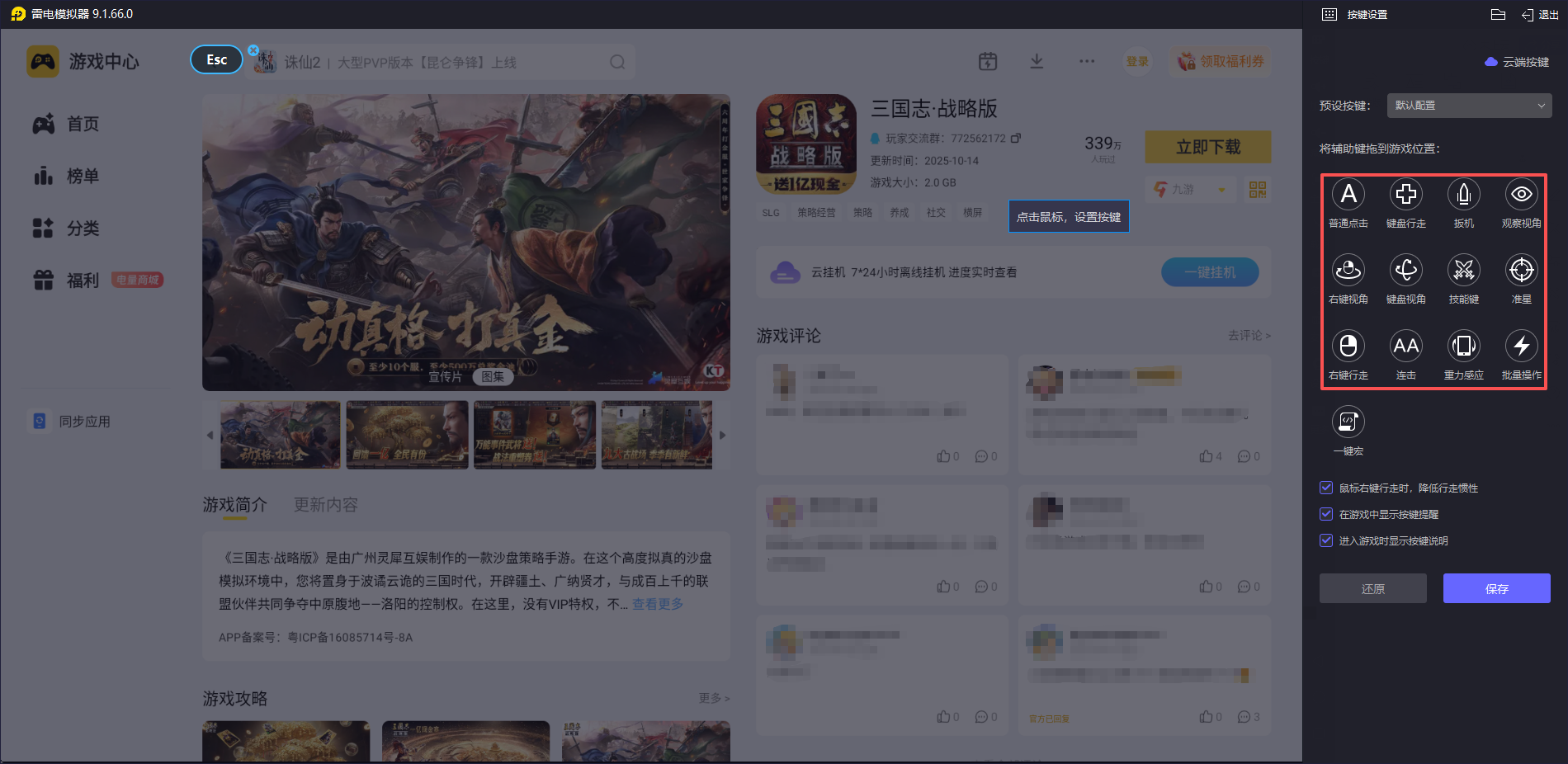Open the three-dot more menu
Viewport: 1568px width, 764px height.
click(1087, 61)
